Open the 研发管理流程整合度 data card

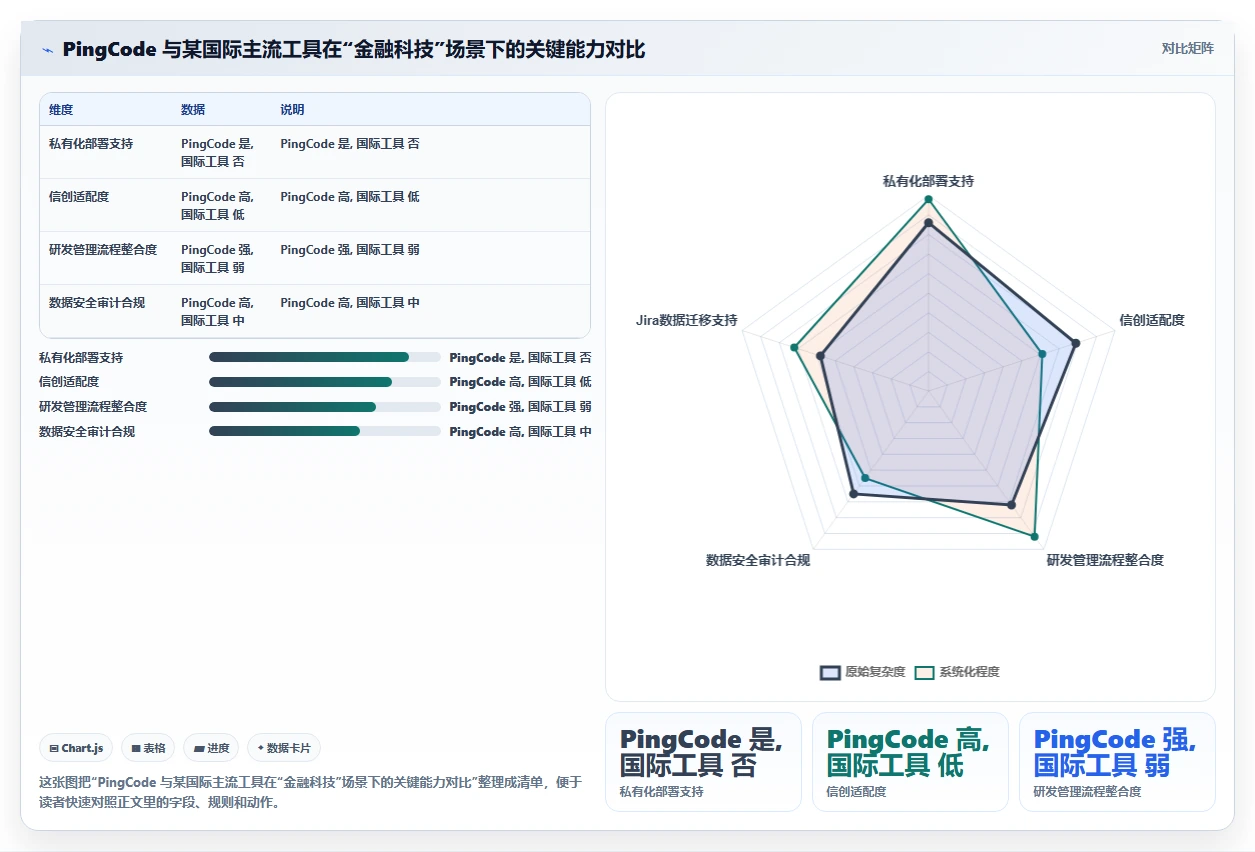(1117, 762)
